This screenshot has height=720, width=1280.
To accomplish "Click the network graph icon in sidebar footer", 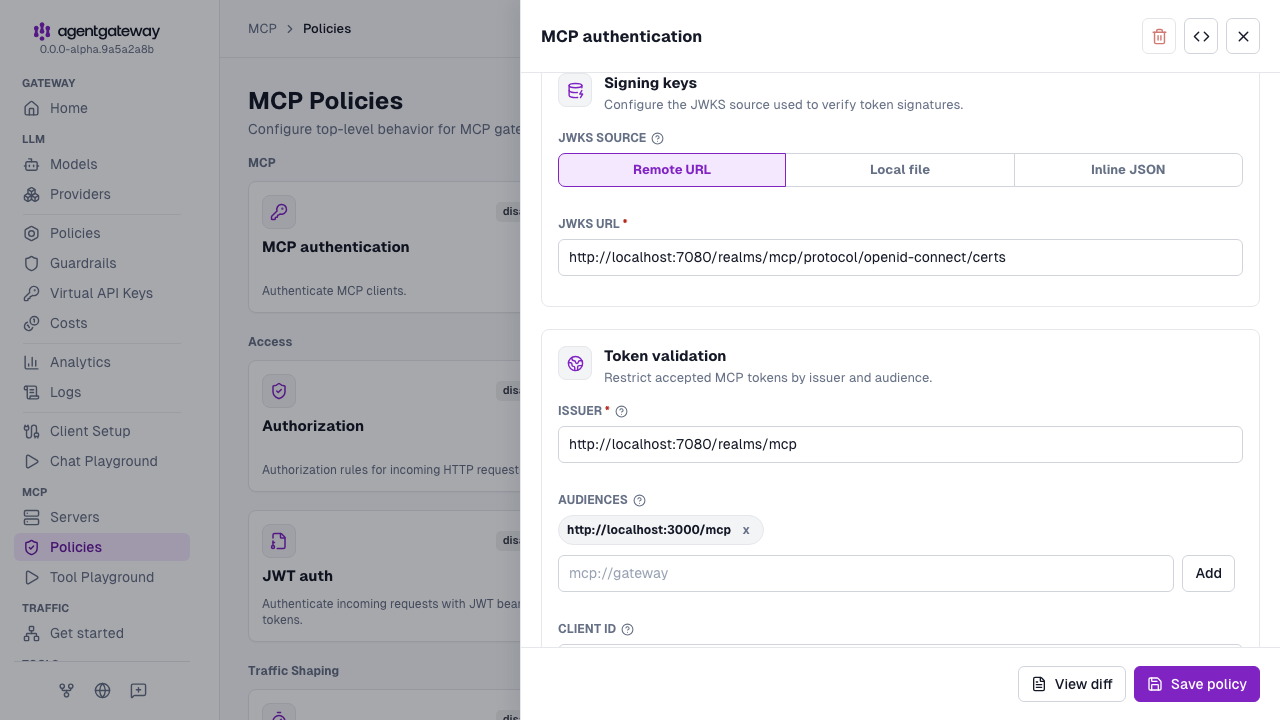I will pos(66,690).
